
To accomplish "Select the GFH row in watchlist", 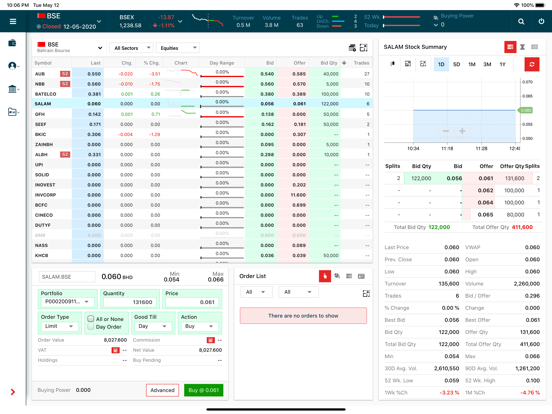I will 202,114.
